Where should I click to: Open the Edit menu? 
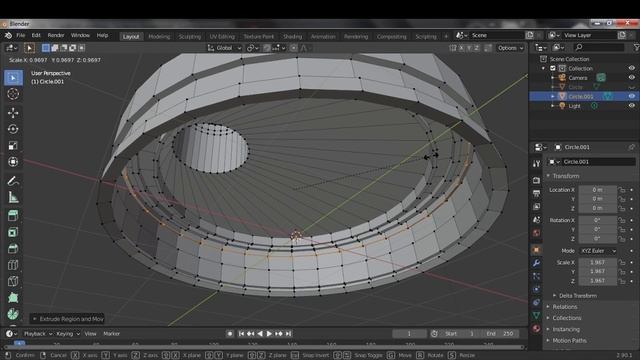coord(36,36)
